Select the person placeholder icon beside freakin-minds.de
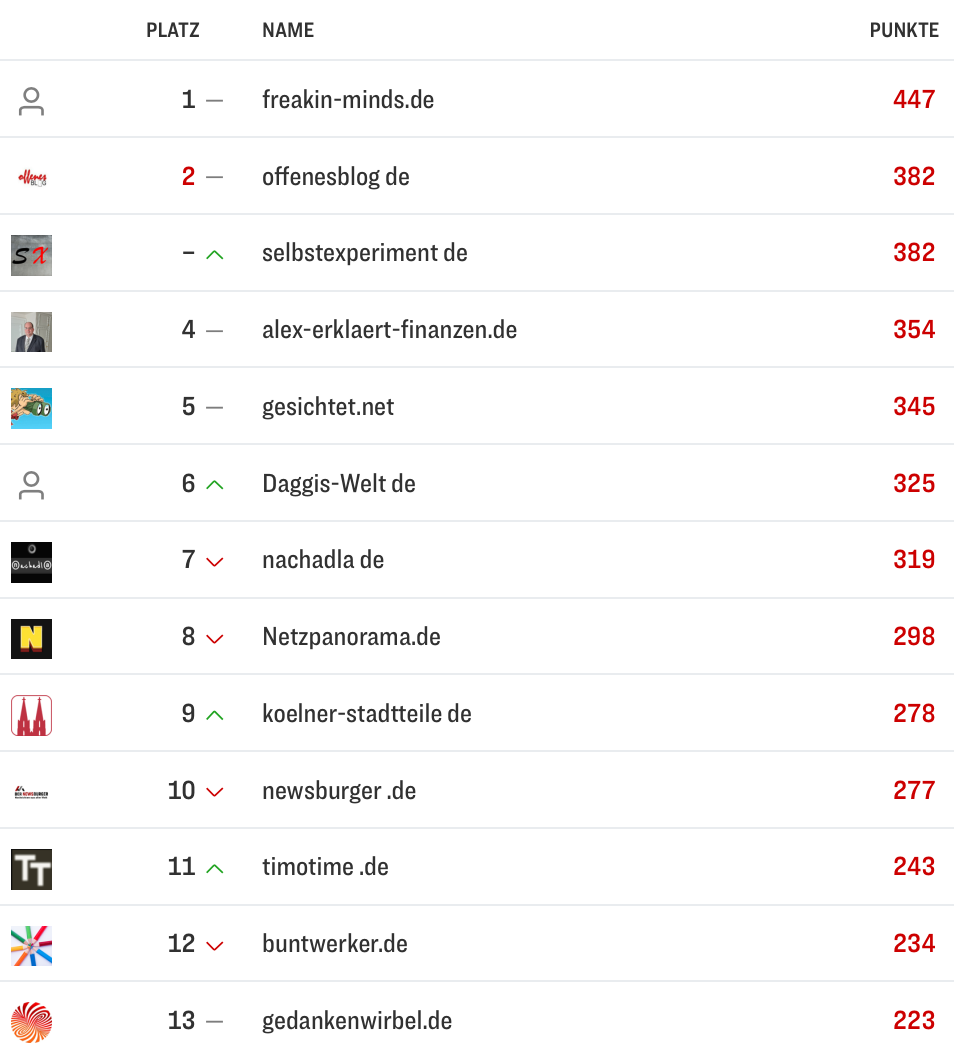The width and height of the screenshot is (954, 1056). (31, 100)
